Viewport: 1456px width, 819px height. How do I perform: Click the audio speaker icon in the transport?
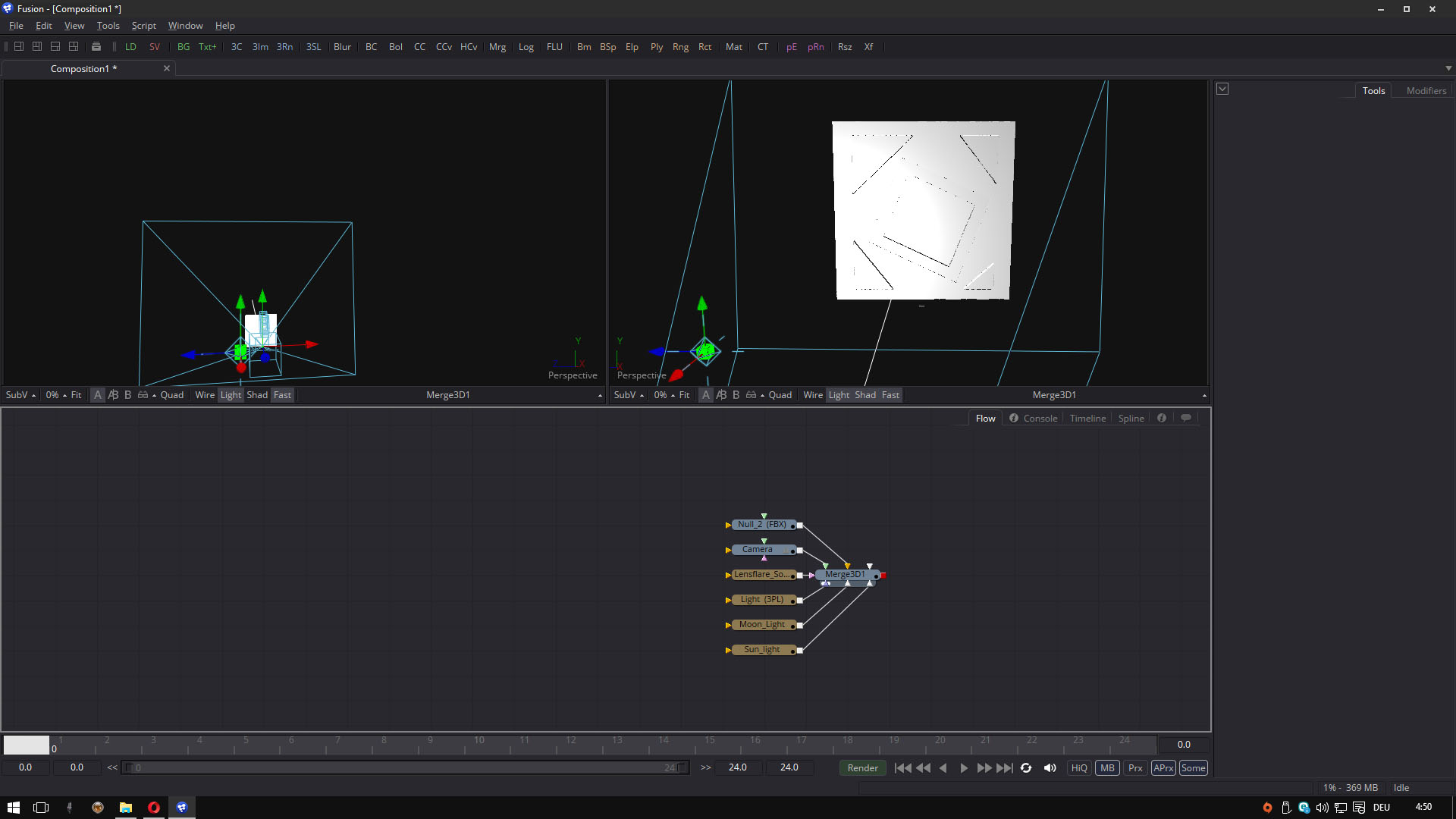[1050, 768]
